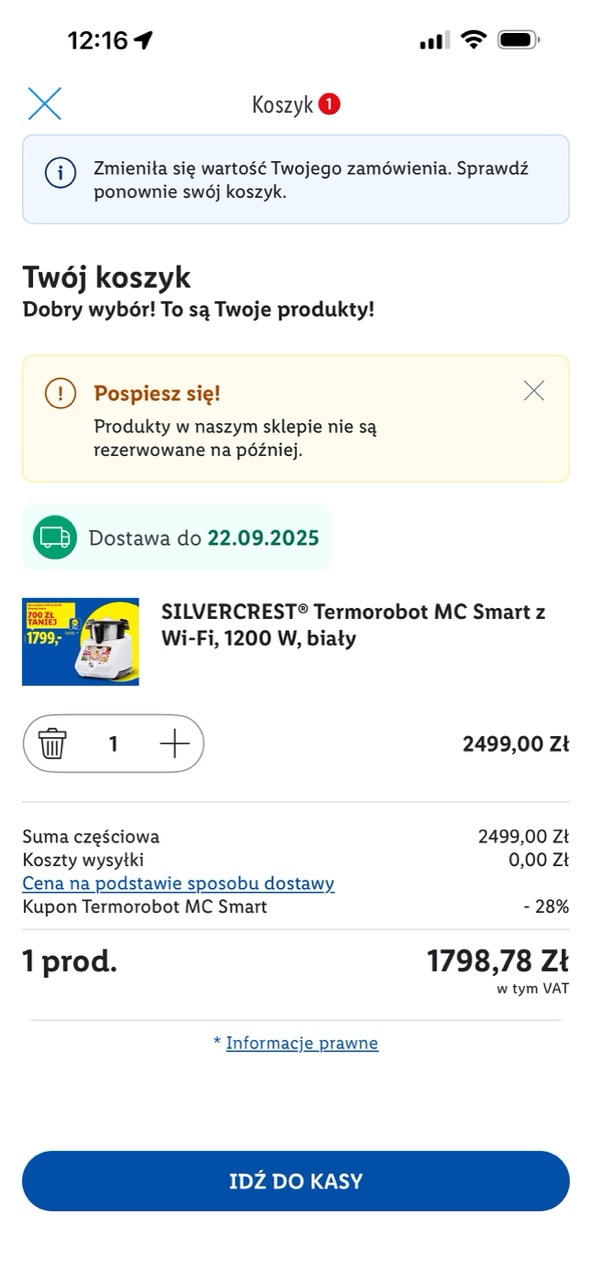Dismiss the Pospiesz się! warning banner
Viewport: 591px width, 1280px height.
tap(534, 391)
